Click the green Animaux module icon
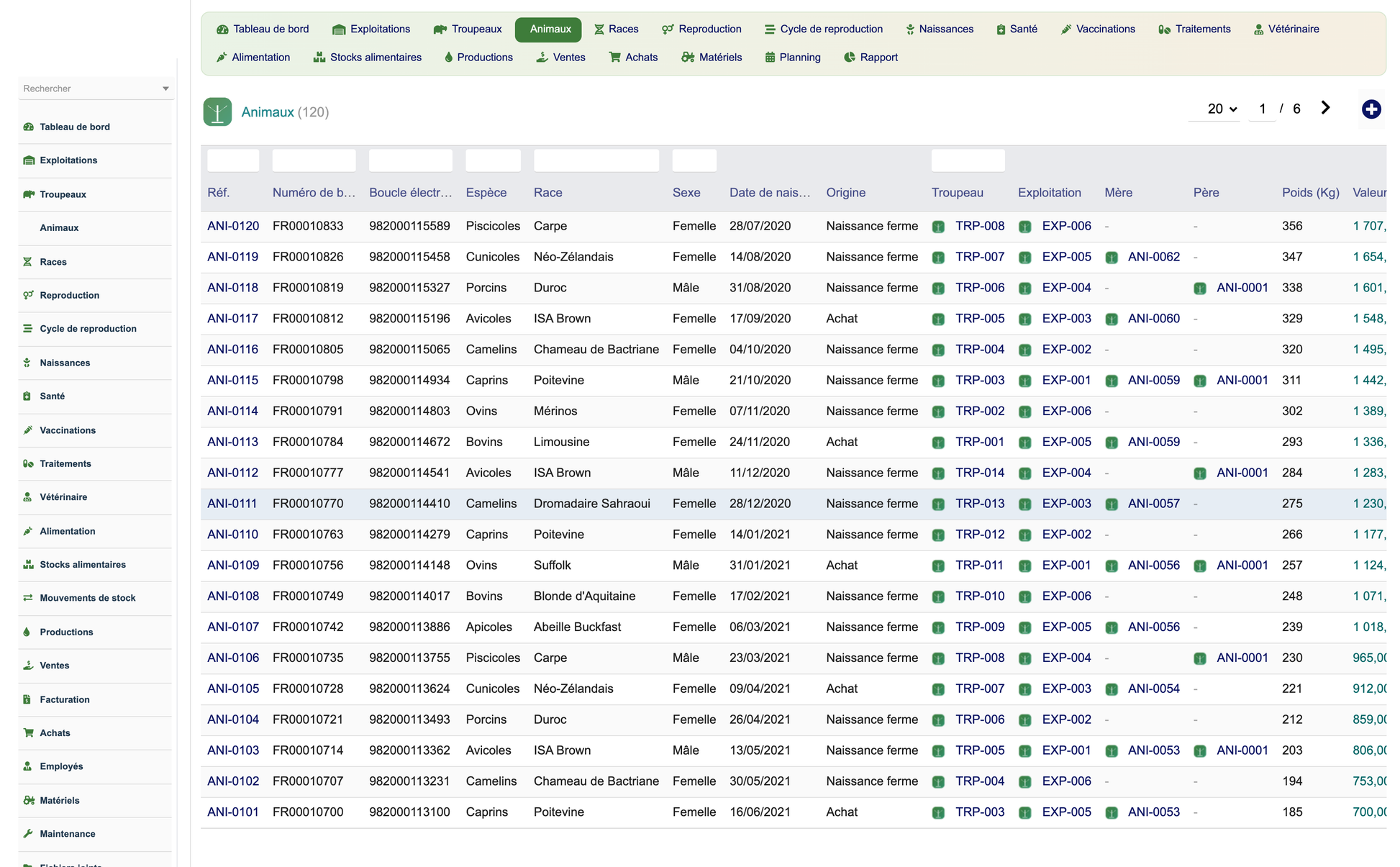 217,112
